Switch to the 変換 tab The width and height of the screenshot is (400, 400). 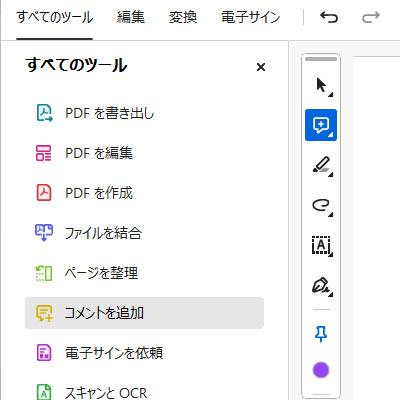point(183,17)
